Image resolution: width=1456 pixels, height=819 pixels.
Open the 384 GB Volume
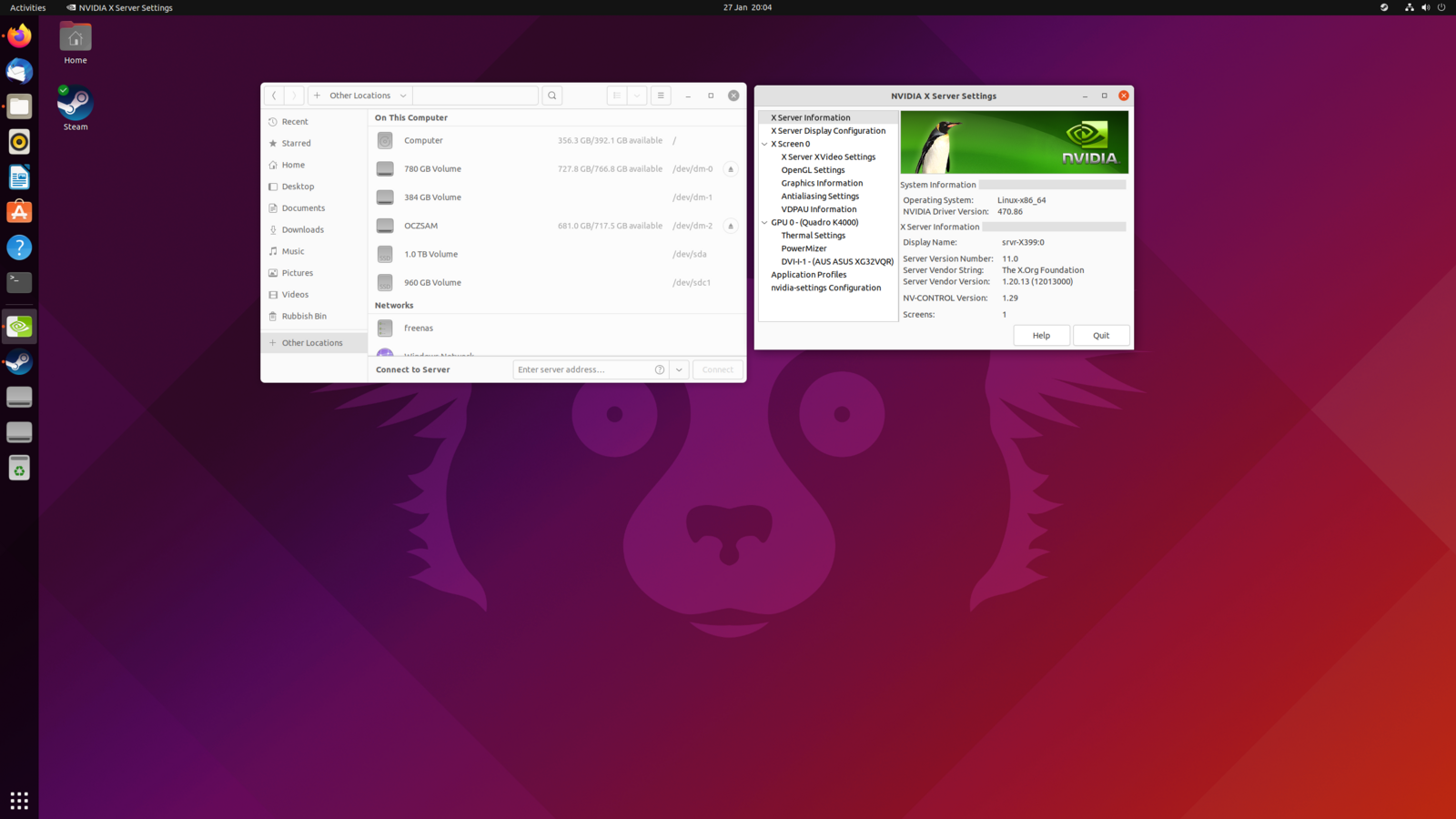tap(557, 197)
